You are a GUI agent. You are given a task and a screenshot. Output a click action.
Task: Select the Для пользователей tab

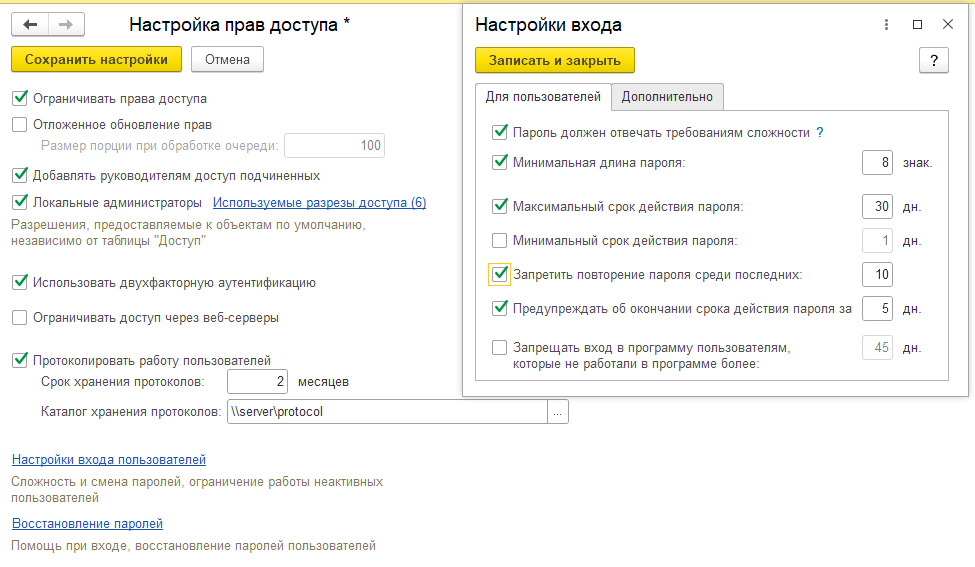tap(543, 97)
